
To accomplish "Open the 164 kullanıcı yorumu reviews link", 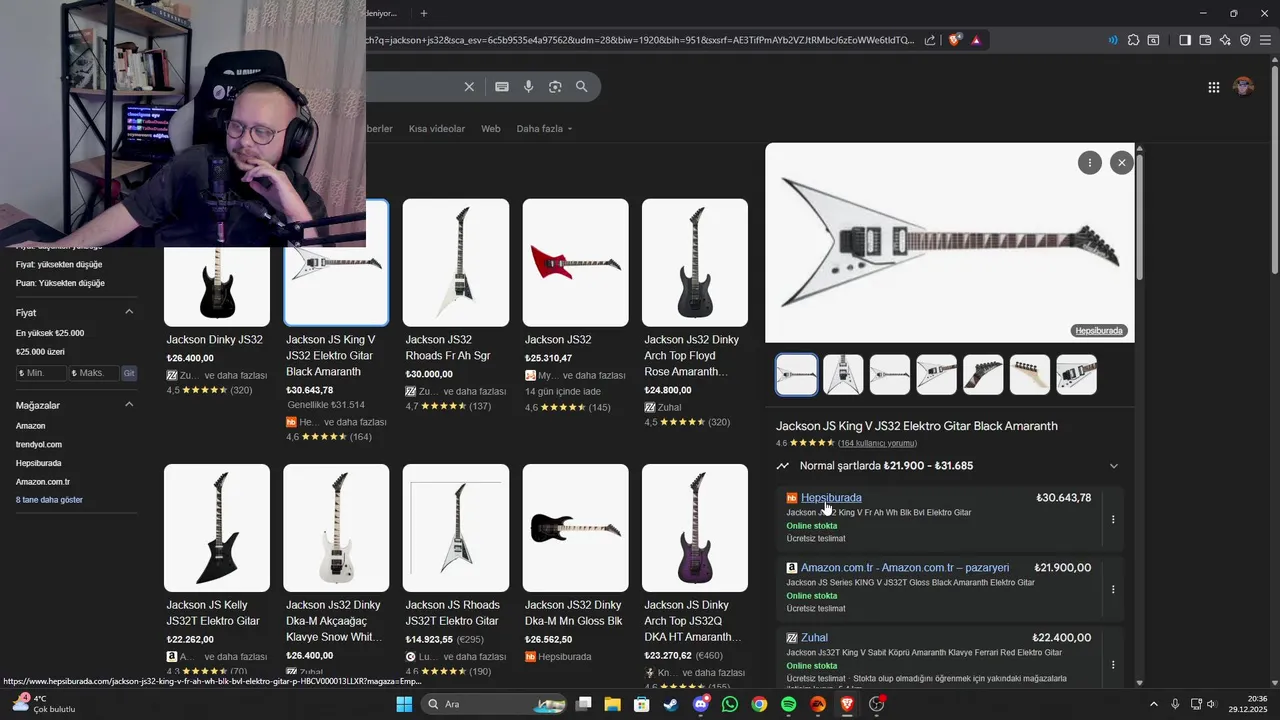I will coord(877,443).
